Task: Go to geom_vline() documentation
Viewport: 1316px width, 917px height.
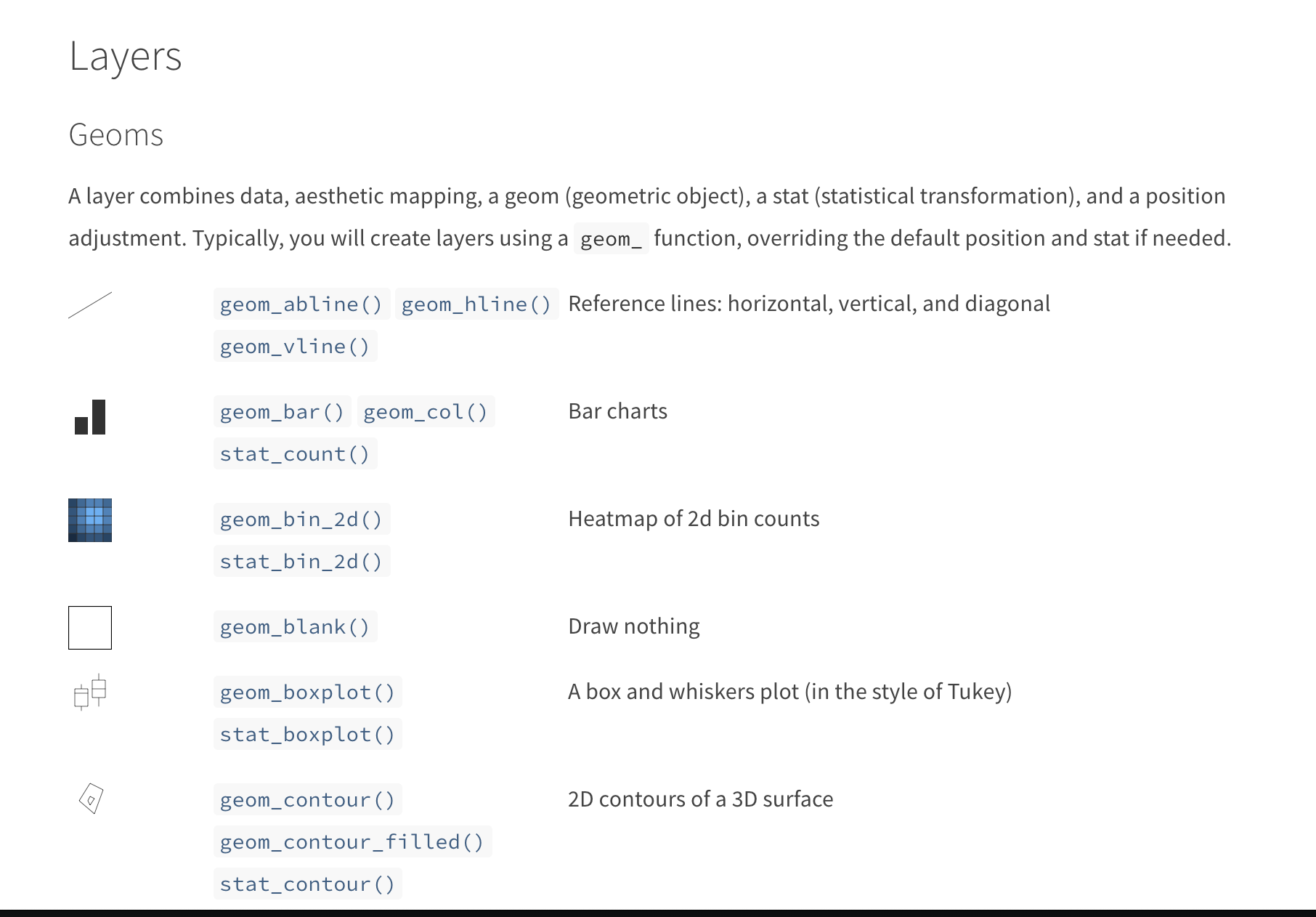Action: point(295,347)
